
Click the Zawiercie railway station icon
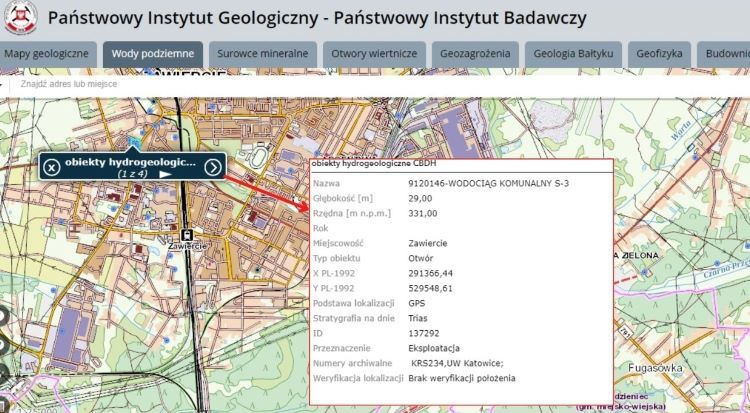(x=187, y=235)
